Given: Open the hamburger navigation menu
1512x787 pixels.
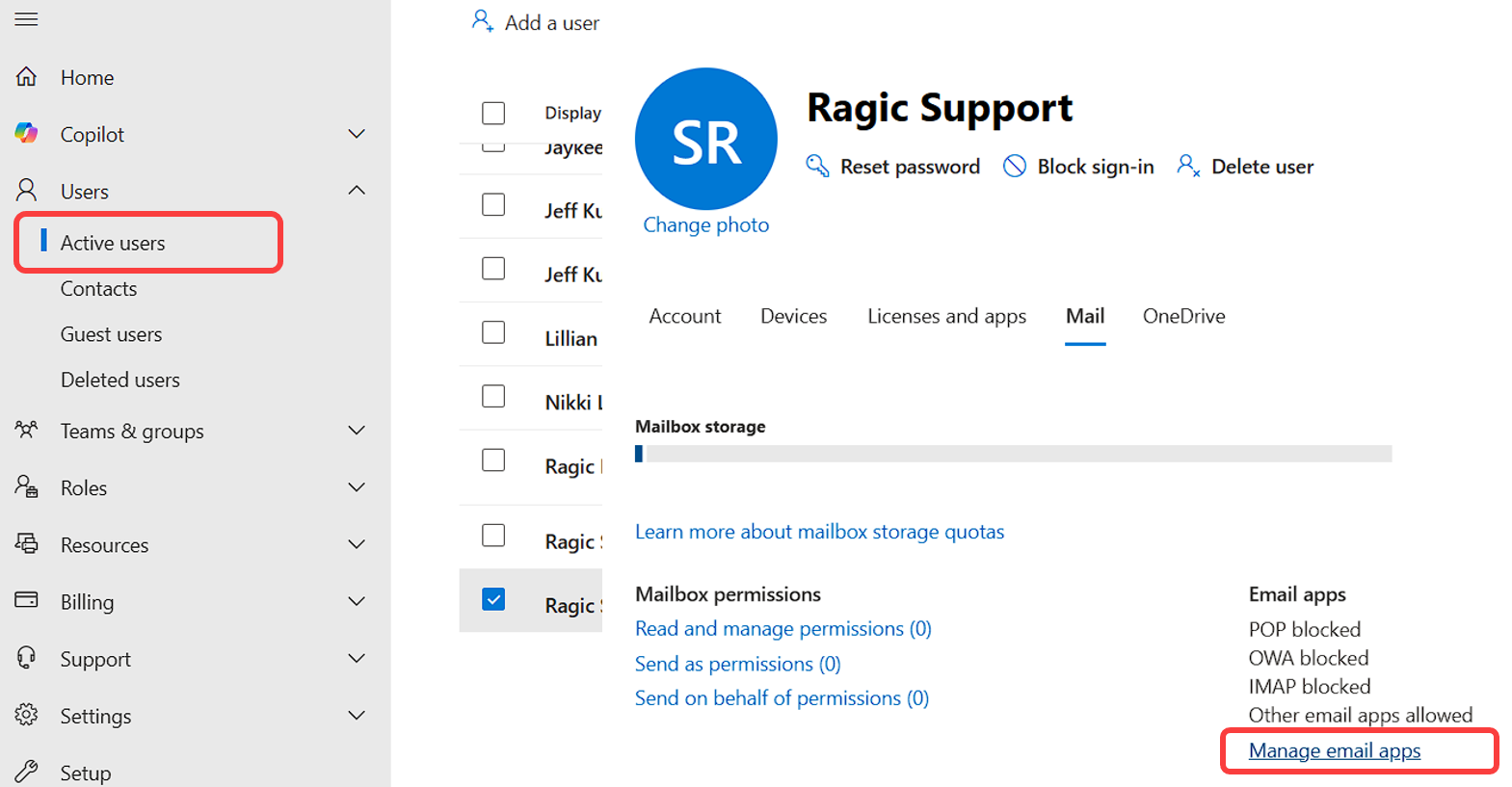Looking at the screenshot, I should tap(26, 19).
